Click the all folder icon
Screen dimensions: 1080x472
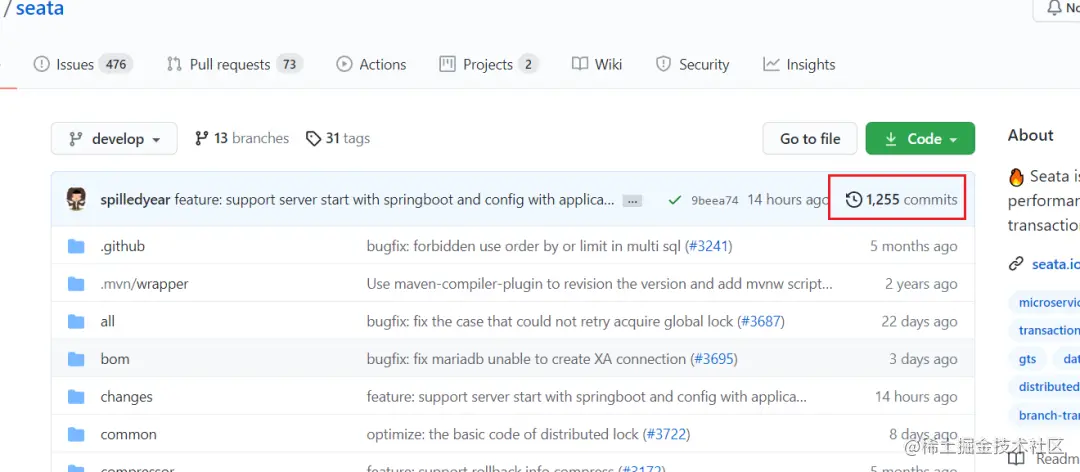(x=76, y=322)
